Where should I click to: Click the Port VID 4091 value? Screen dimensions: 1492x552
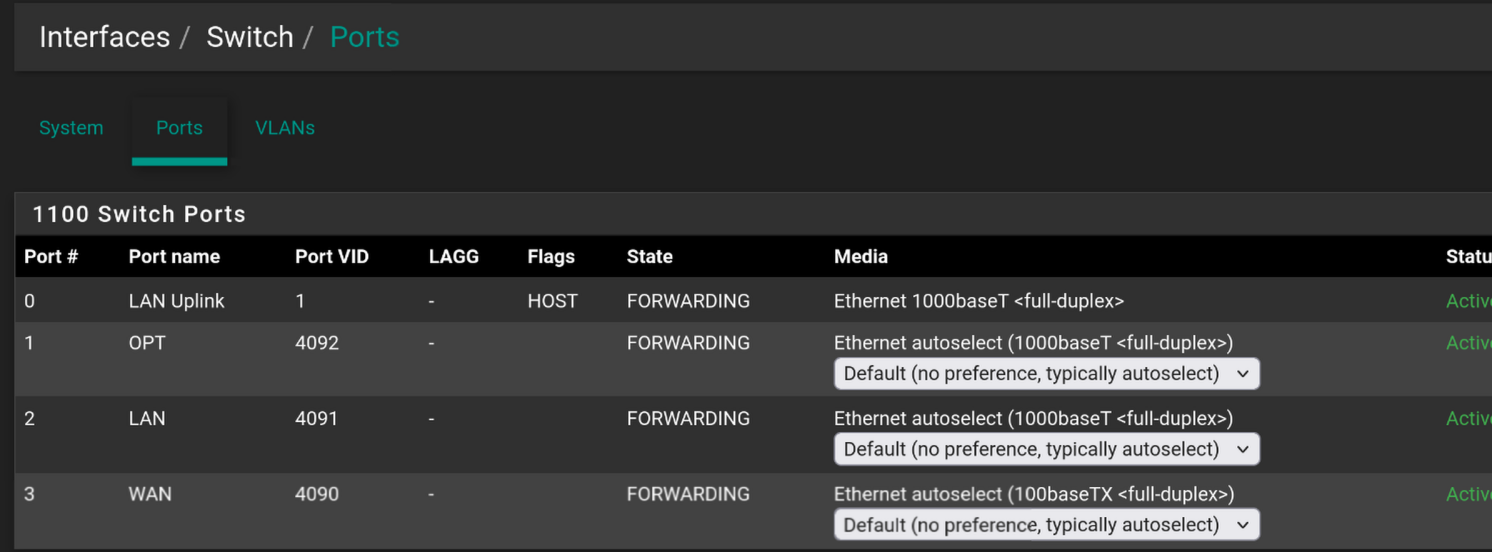[317, 418]
